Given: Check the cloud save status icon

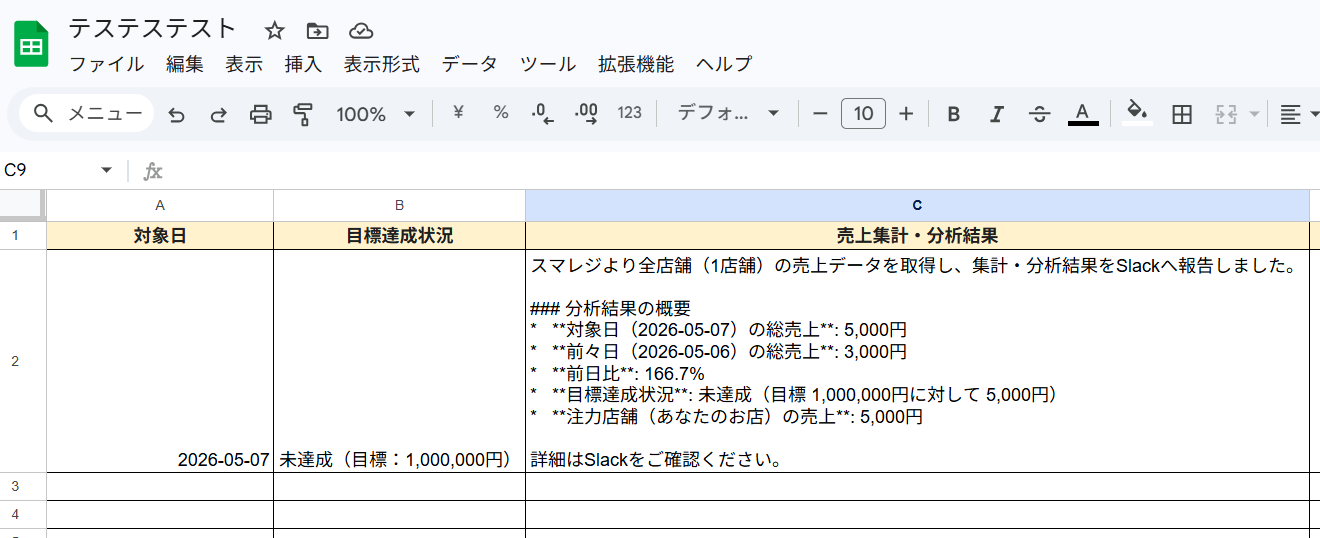Looking at the screenshot, I should [x=362, y=30].
